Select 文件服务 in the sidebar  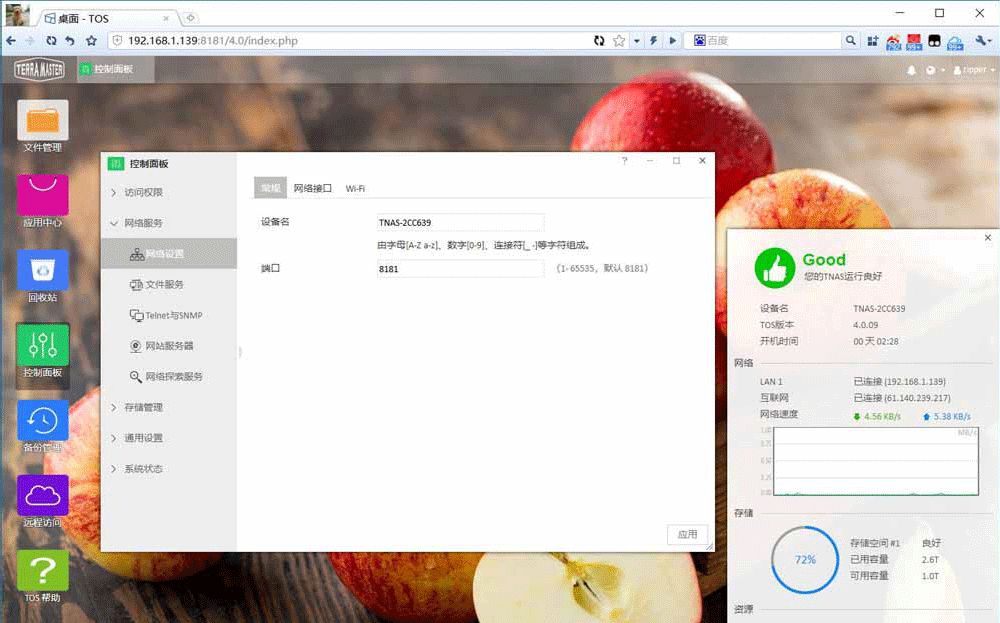164,285
